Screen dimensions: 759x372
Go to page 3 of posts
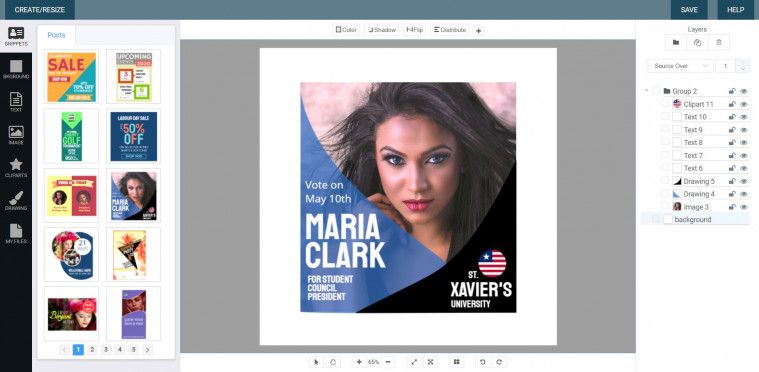(x=106, y=349)
